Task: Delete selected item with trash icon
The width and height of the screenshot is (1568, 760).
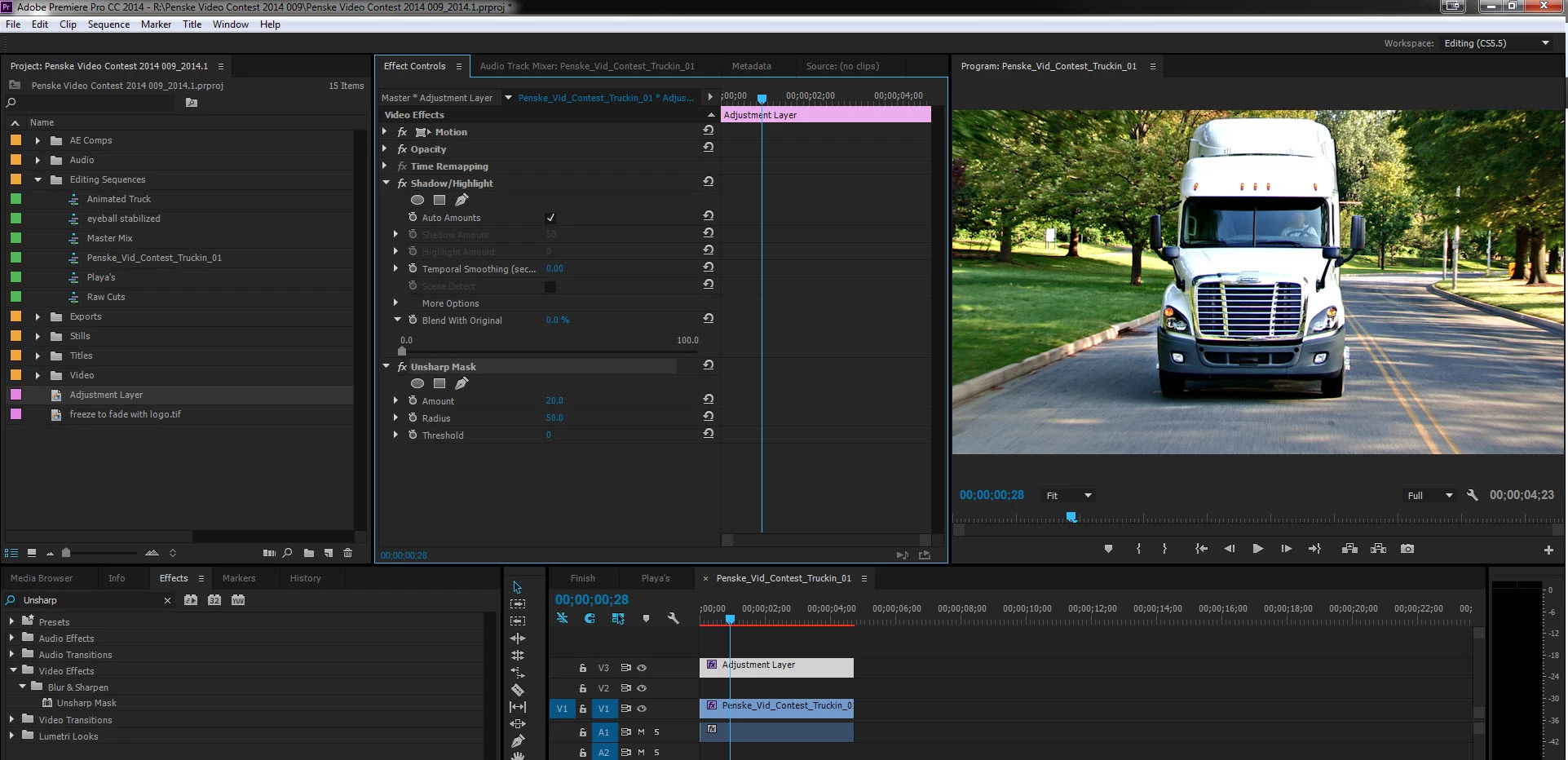Action: pyautogui.click(x=348, y=553)
